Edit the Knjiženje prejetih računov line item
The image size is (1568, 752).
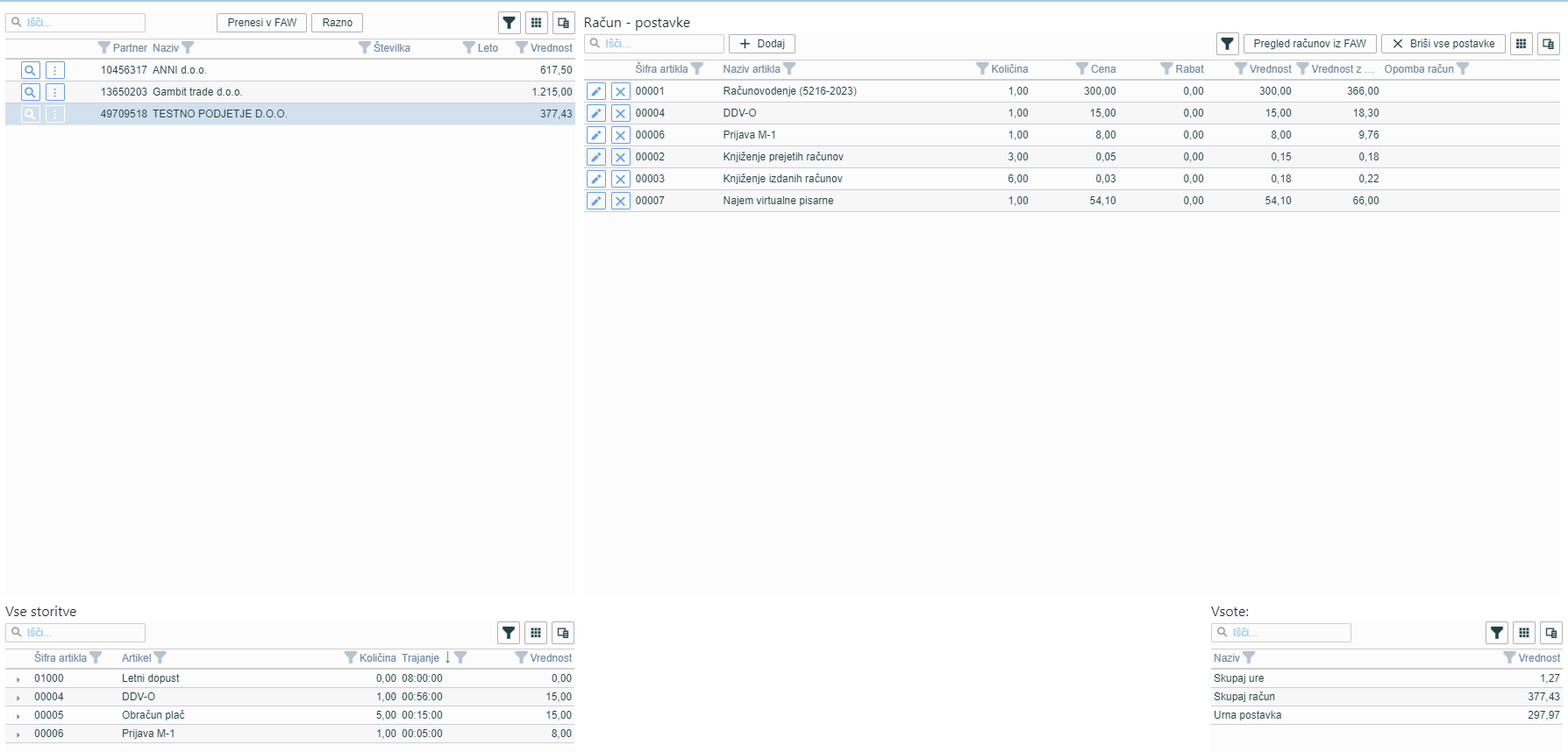click(596, 157)
